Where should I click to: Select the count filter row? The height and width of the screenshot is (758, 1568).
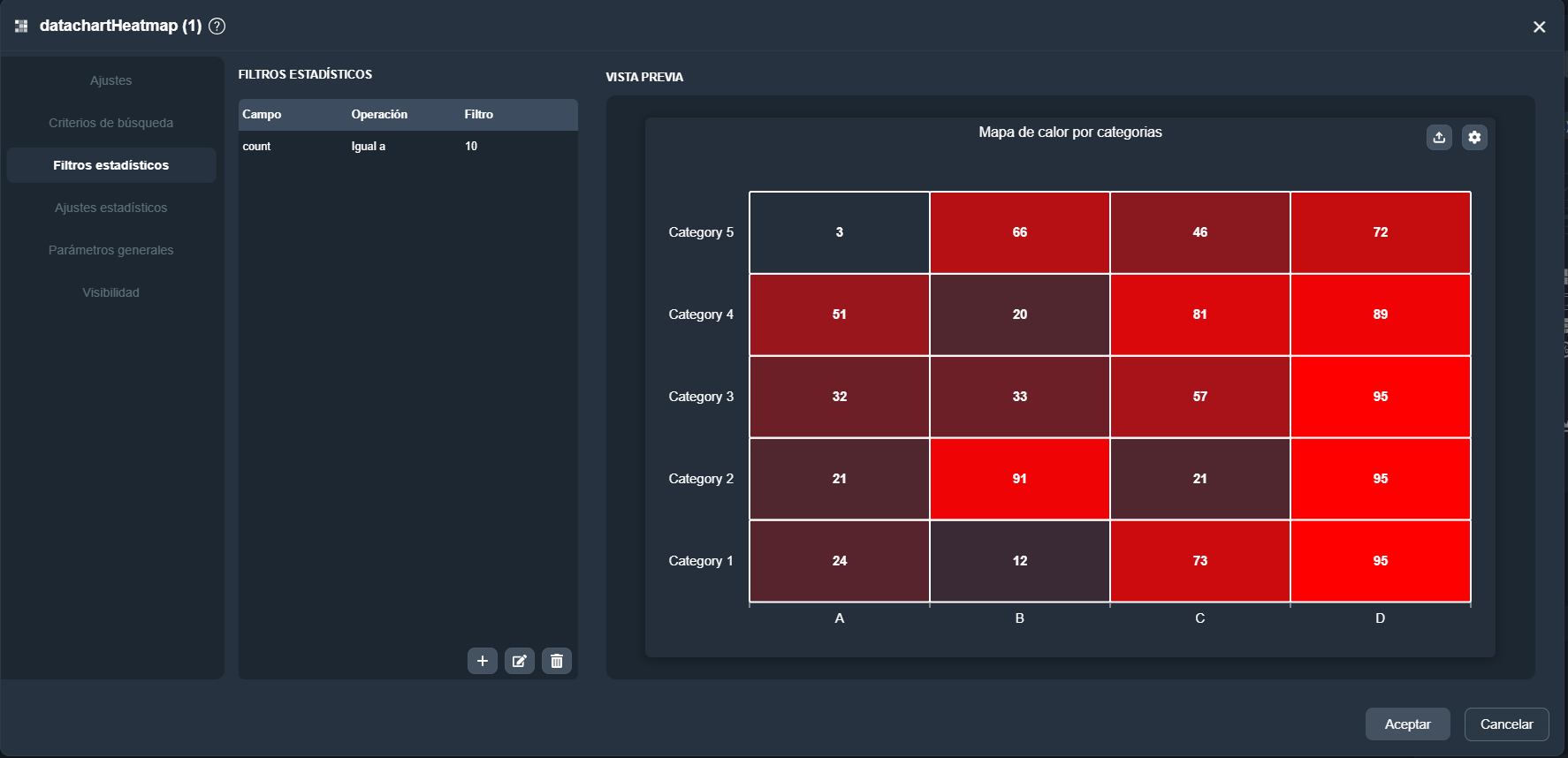pos(407,147)
